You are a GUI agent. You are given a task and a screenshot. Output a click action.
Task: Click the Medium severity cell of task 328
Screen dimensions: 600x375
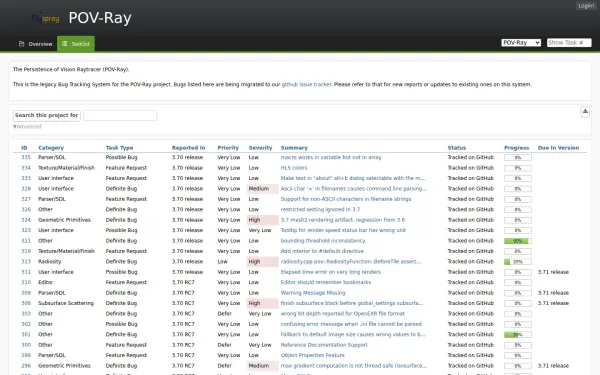click(x=262, y=189)
